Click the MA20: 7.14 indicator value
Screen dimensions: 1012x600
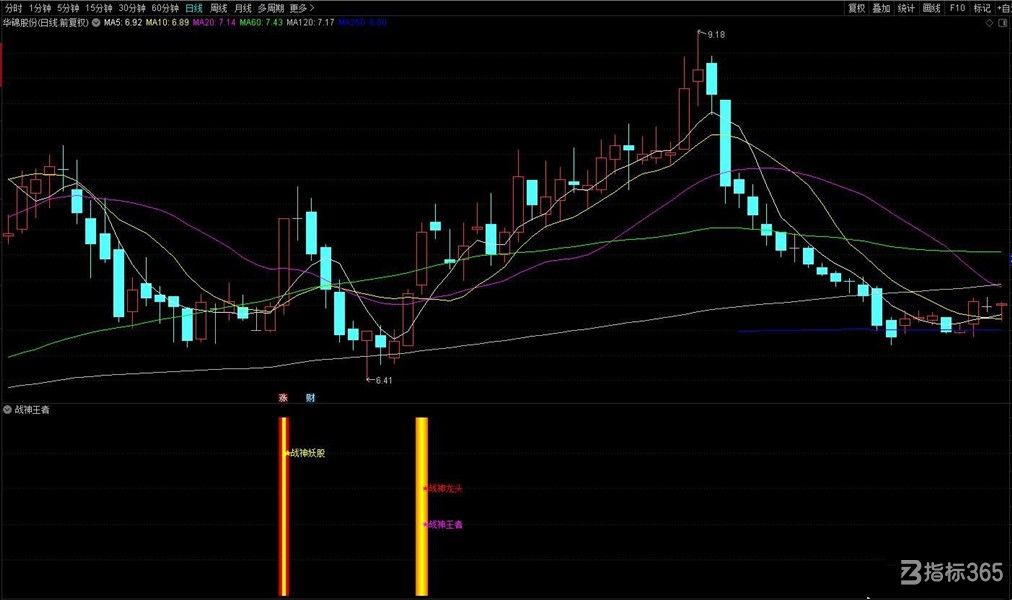point(214,23)
